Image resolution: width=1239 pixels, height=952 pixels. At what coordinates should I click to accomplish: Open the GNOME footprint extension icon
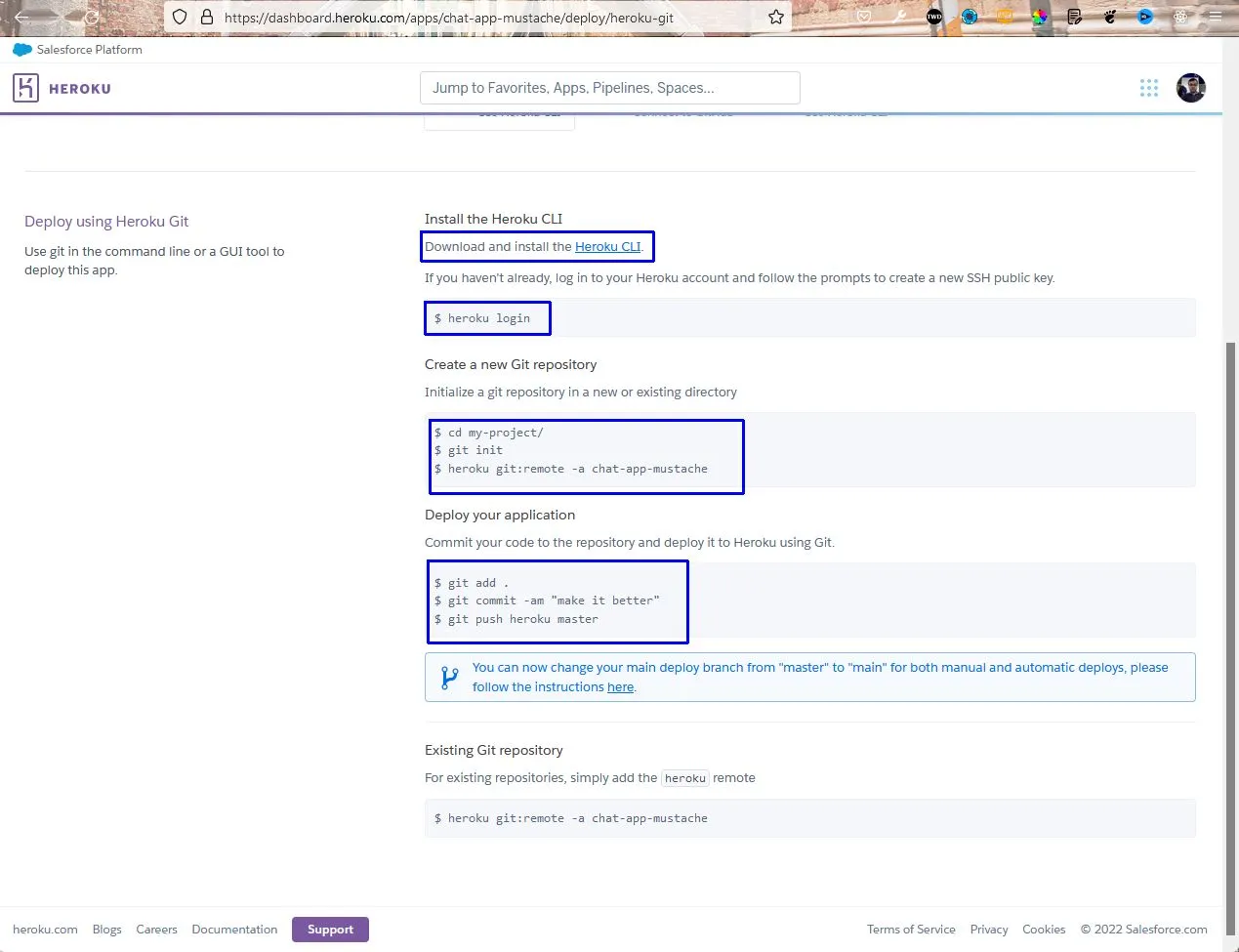[x=1110, y=17]
